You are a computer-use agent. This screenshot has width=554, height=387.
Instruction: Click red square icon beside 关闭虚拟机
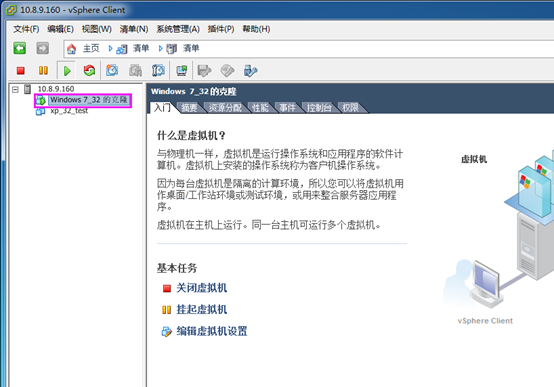(x=167, y=289)
